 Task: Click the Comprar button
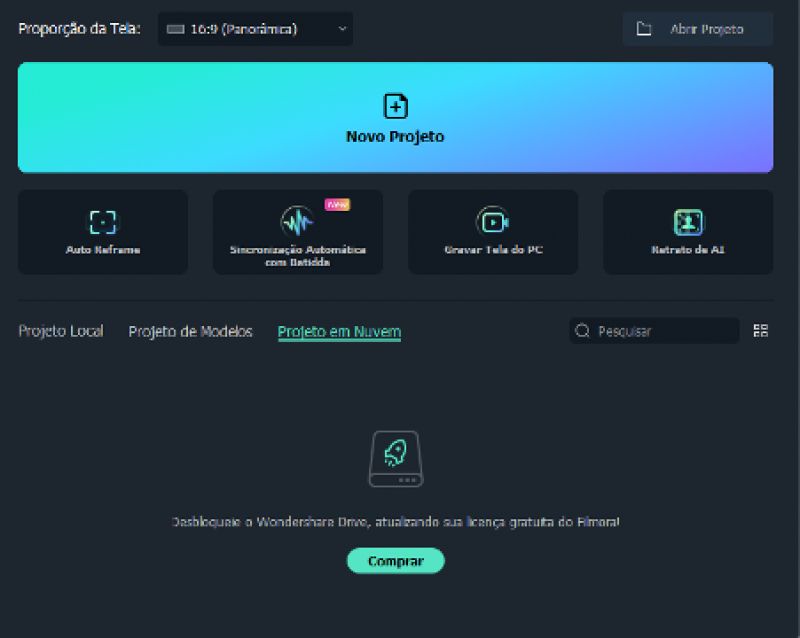click(395, 561)
